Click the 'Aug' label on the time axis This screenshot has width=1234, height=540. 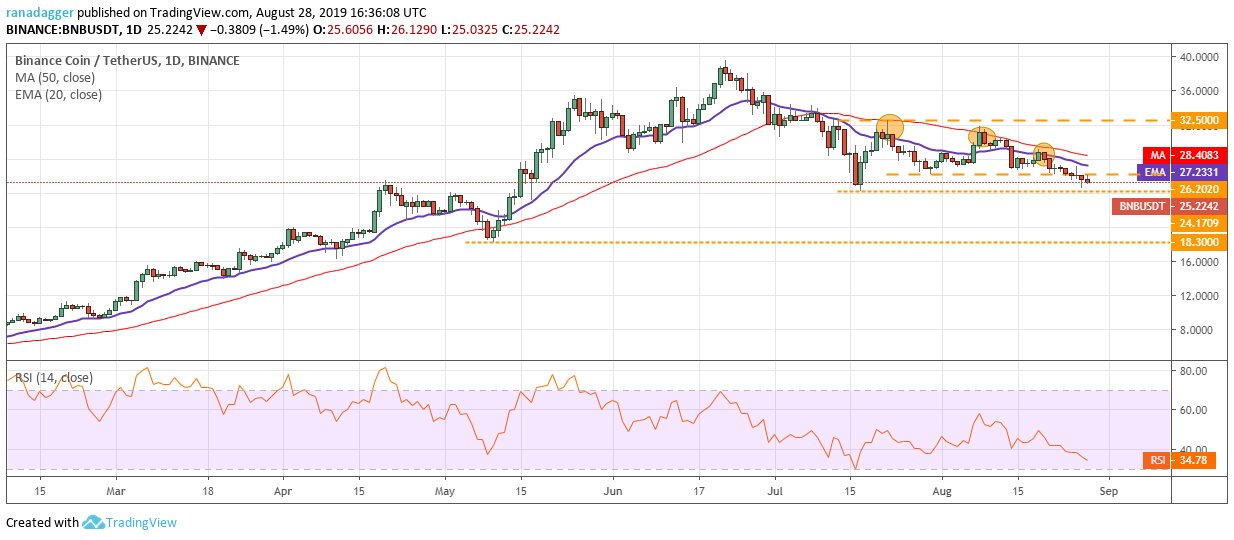pos(944,492)
